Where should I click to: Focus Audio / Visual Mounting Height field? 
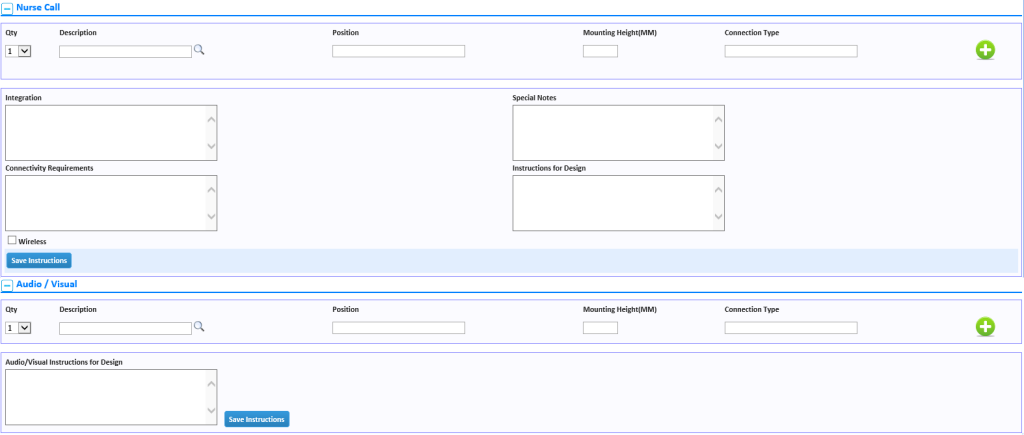coord(600,328)
